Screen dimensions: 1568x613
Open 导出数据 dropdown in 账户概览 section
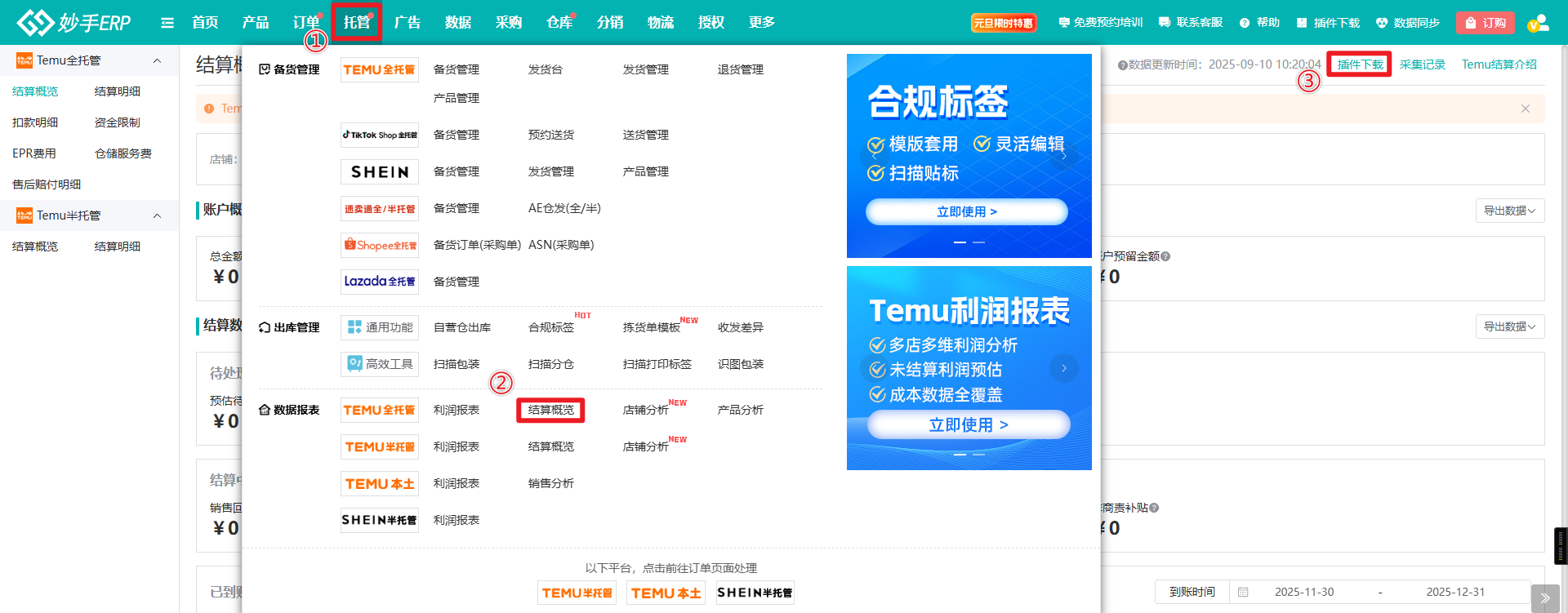pyautogui.click(x=1509, y=211)
